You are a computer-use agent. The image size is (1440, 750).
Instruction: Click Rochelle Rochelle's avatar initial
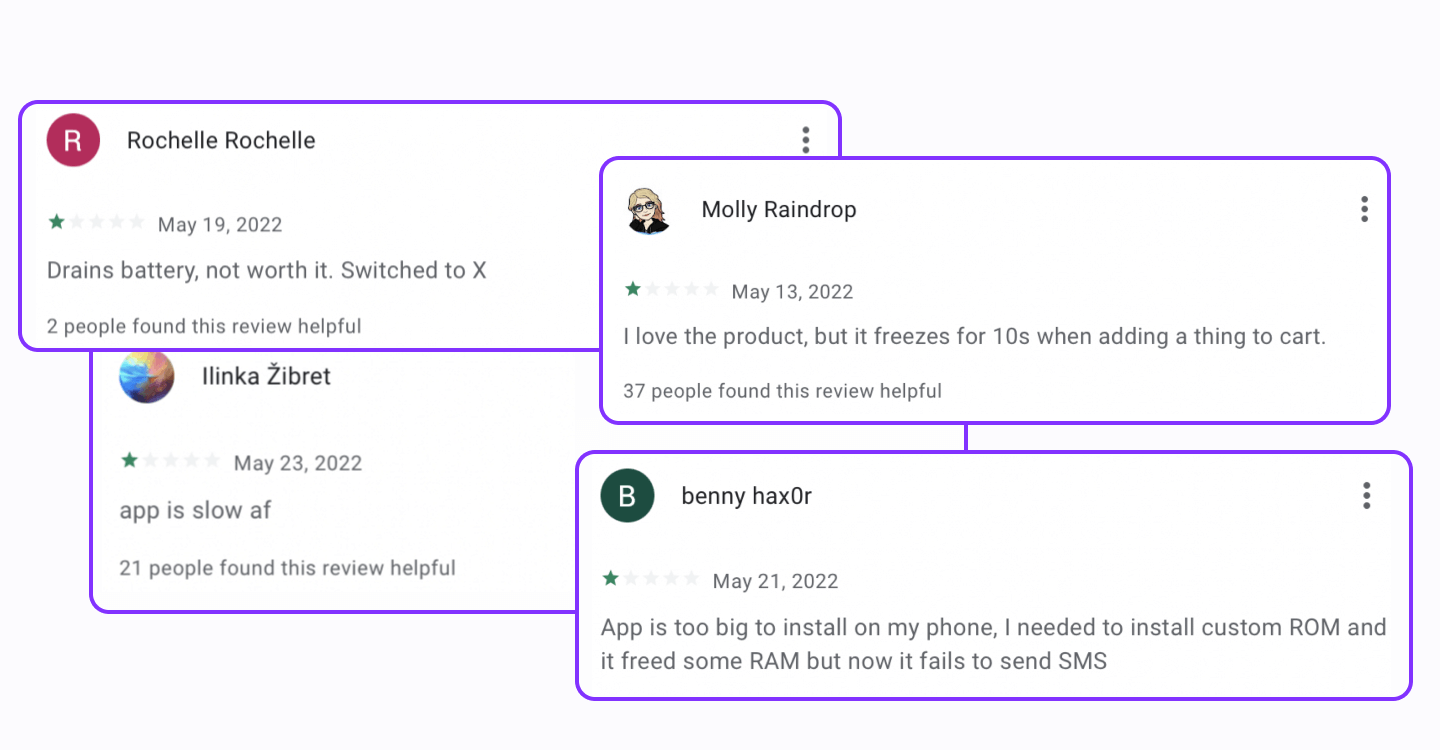tap(72, 140)
